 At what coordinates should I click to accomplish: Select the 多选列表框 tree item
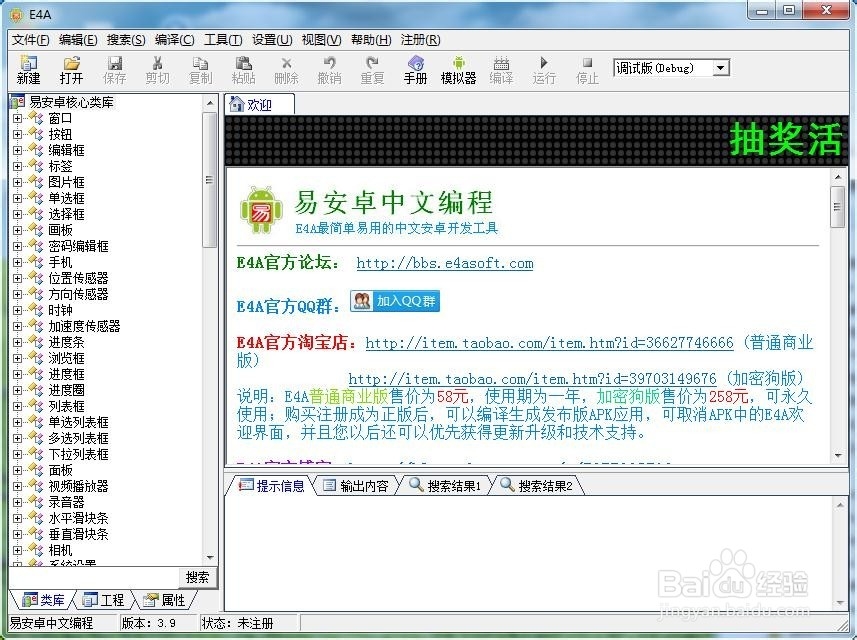[x=78, y=438]
